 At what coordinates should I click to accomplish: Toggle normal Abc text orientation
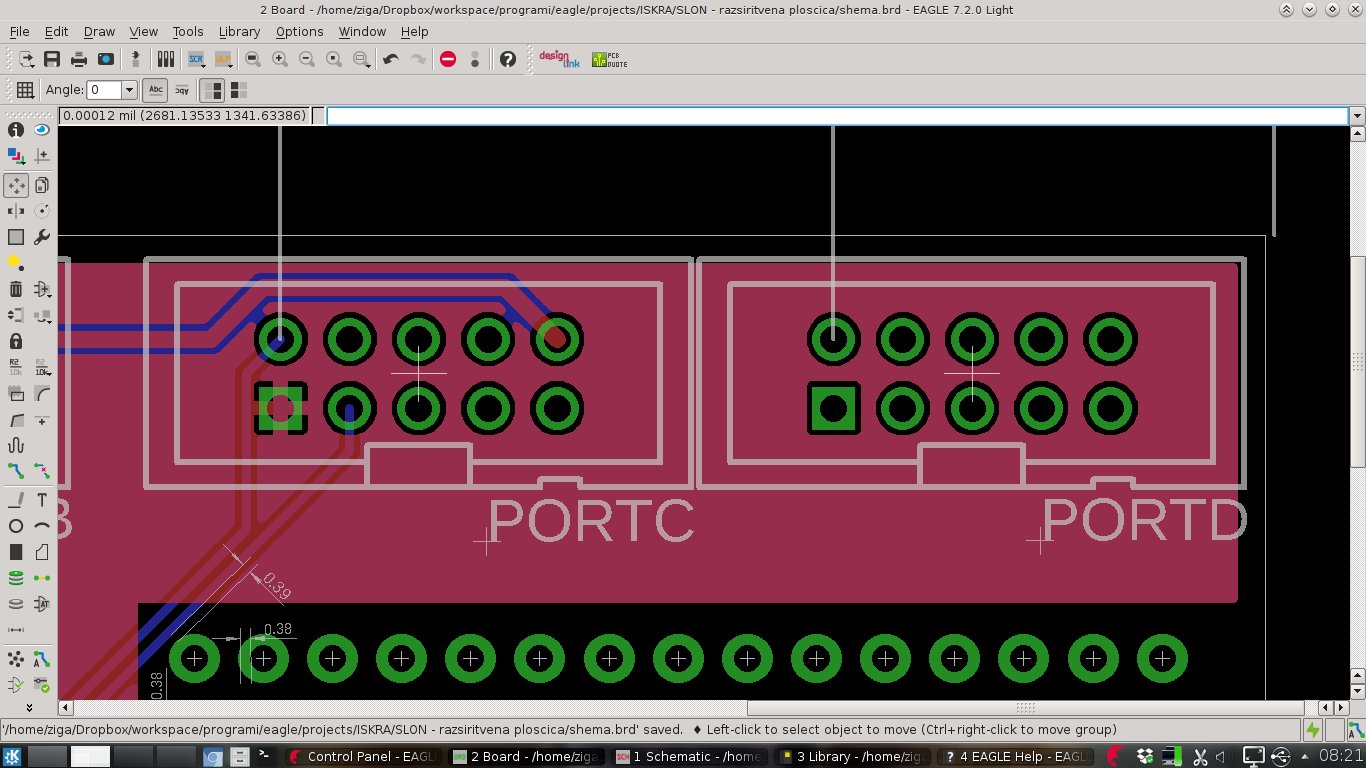(155, 90)
